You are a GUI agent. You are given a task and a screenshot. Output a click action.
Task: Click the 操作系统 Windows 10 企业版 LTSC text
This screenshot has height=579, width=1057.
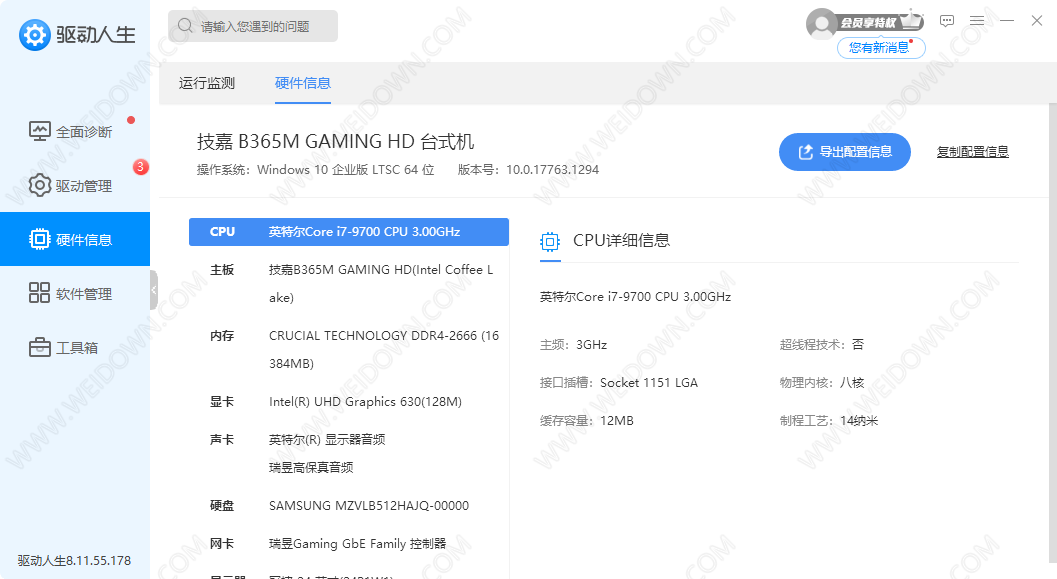[x=315, y=170]
